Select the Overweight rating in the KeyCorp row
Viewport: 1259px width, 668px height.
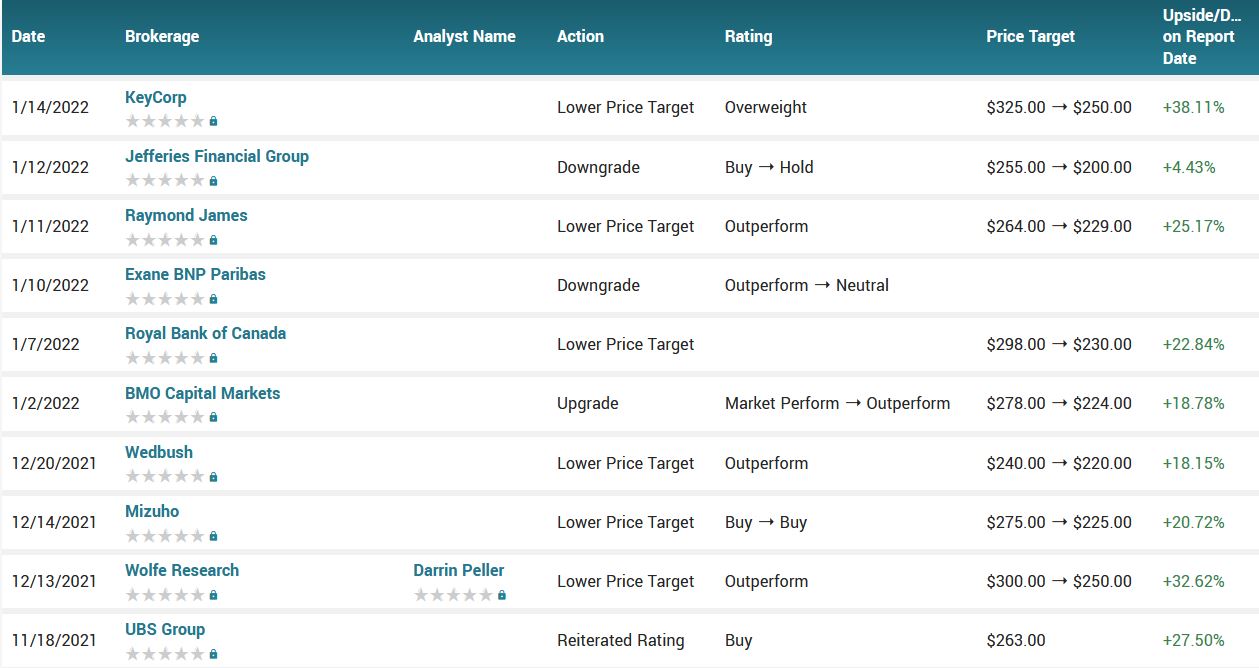[x=766, y=107]
